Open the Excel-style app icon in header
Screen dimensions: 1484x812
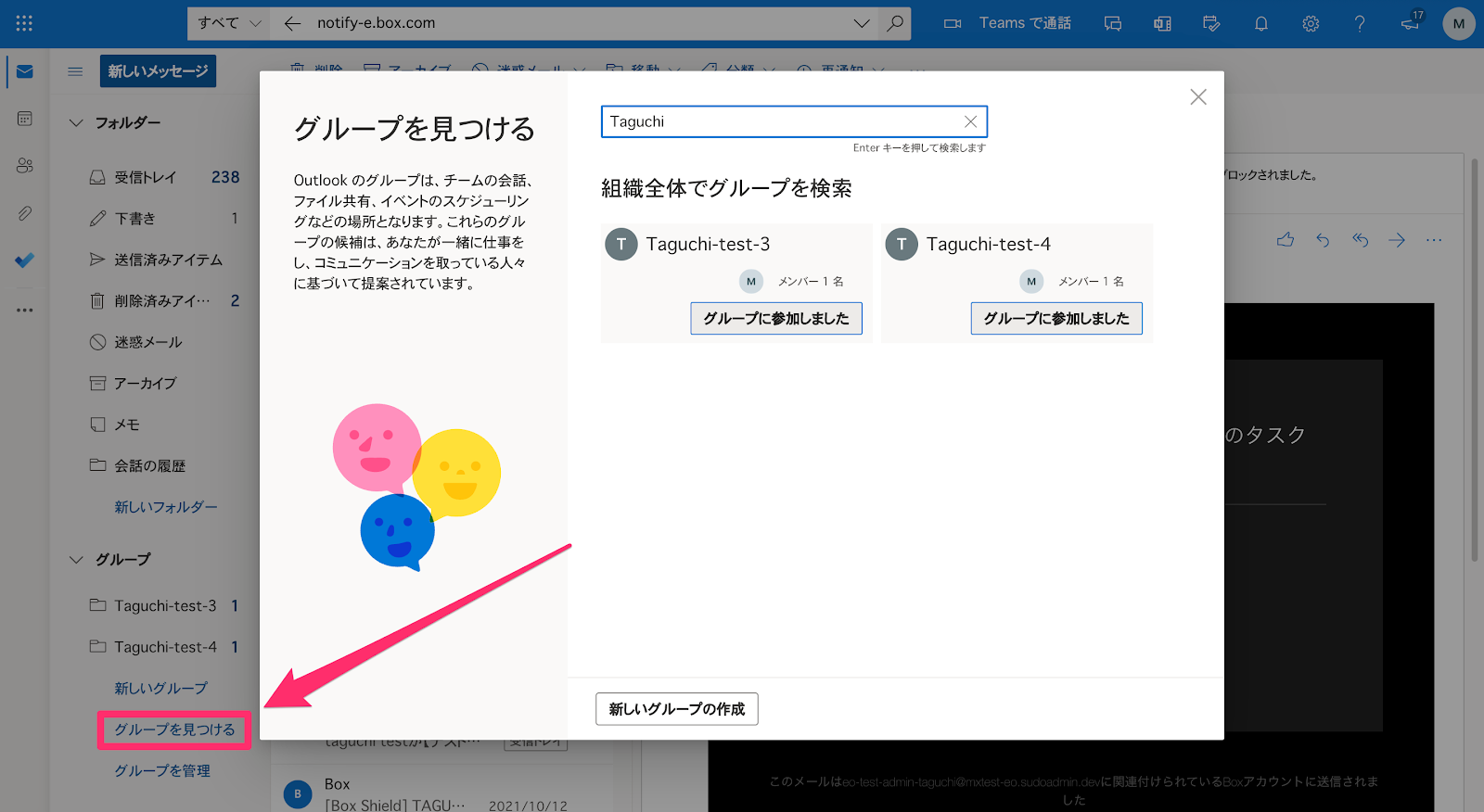click(1162, 23)
